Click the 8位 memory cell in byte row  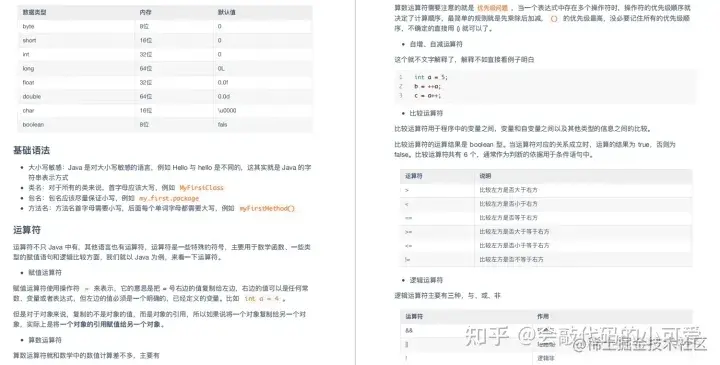point(144,27)
